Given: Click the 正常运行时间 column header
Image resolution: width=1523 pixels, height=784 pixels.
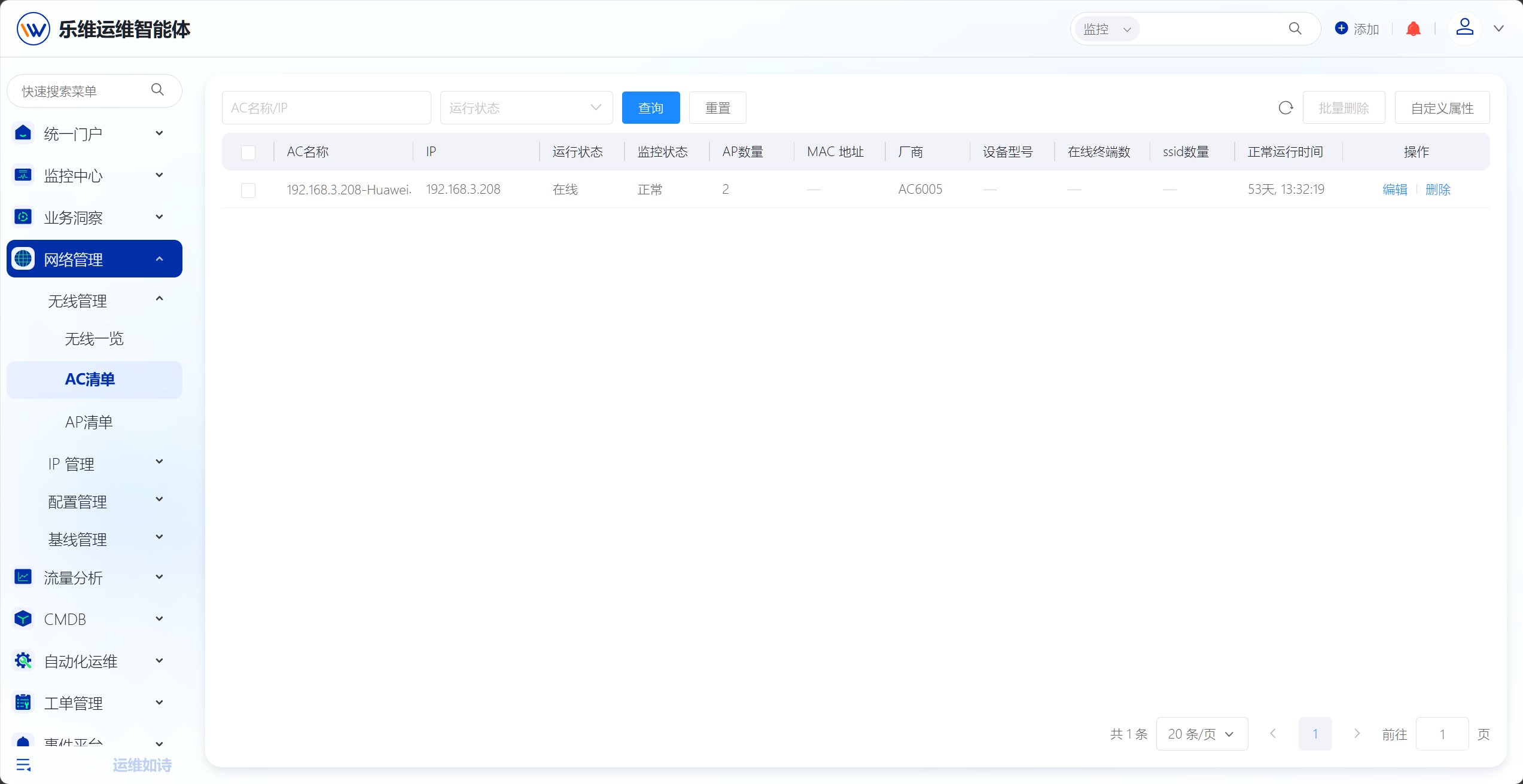Looking at the screenshot, I should tap(1285, 152).
